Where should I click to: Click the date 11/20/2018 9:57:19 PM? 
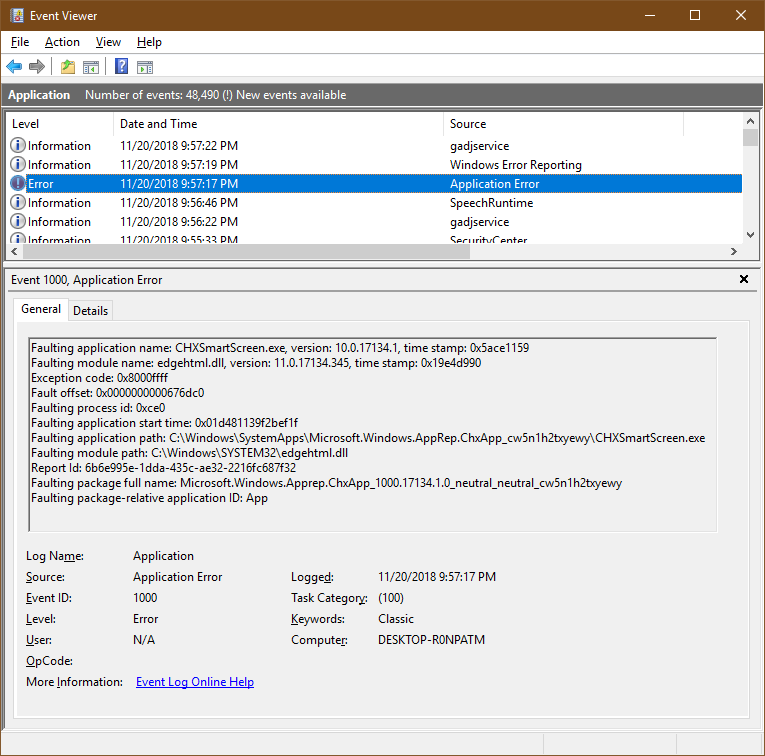(x=179, y=165)
